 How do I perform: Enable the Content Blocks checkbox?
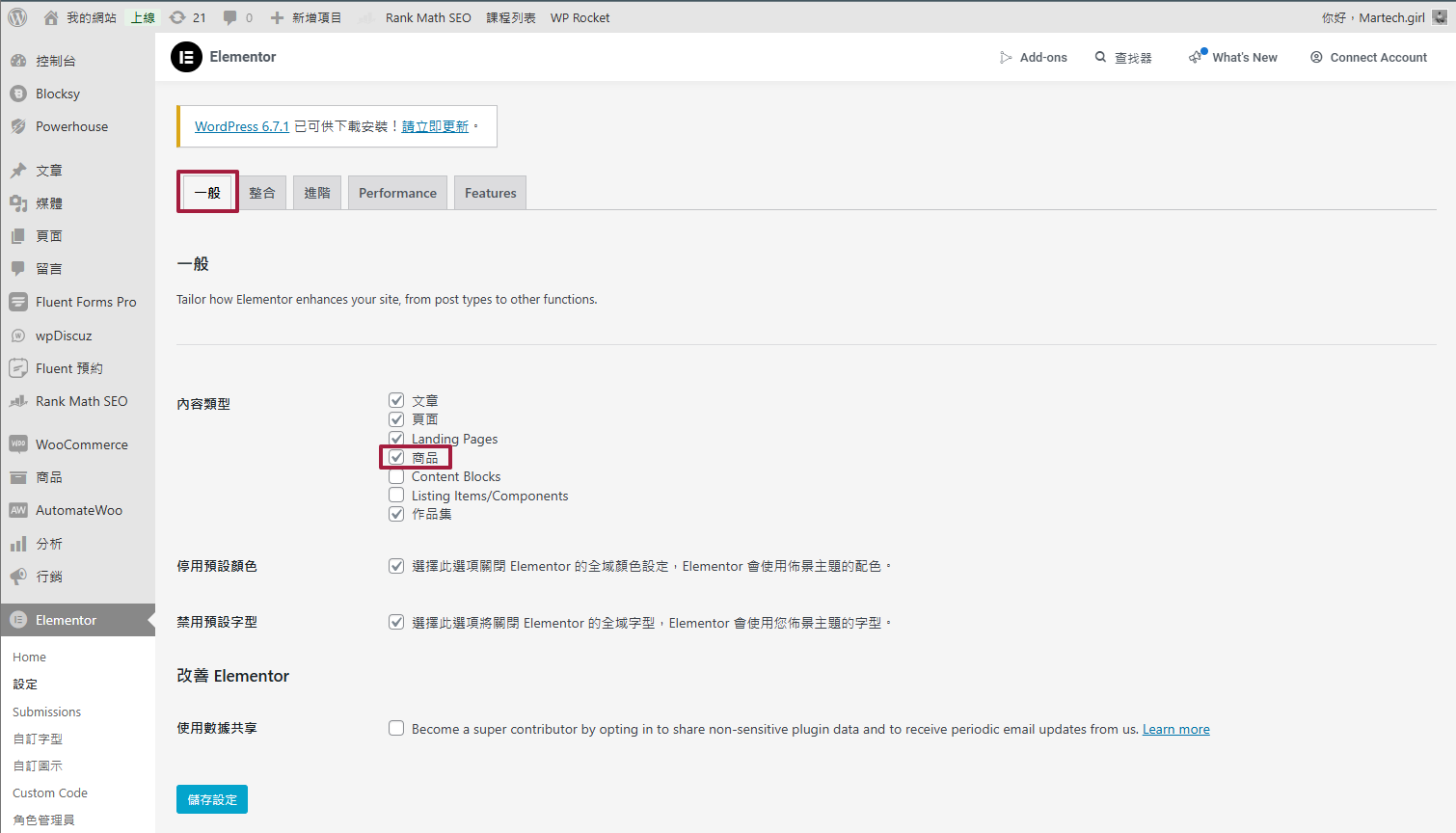(396, 475)
